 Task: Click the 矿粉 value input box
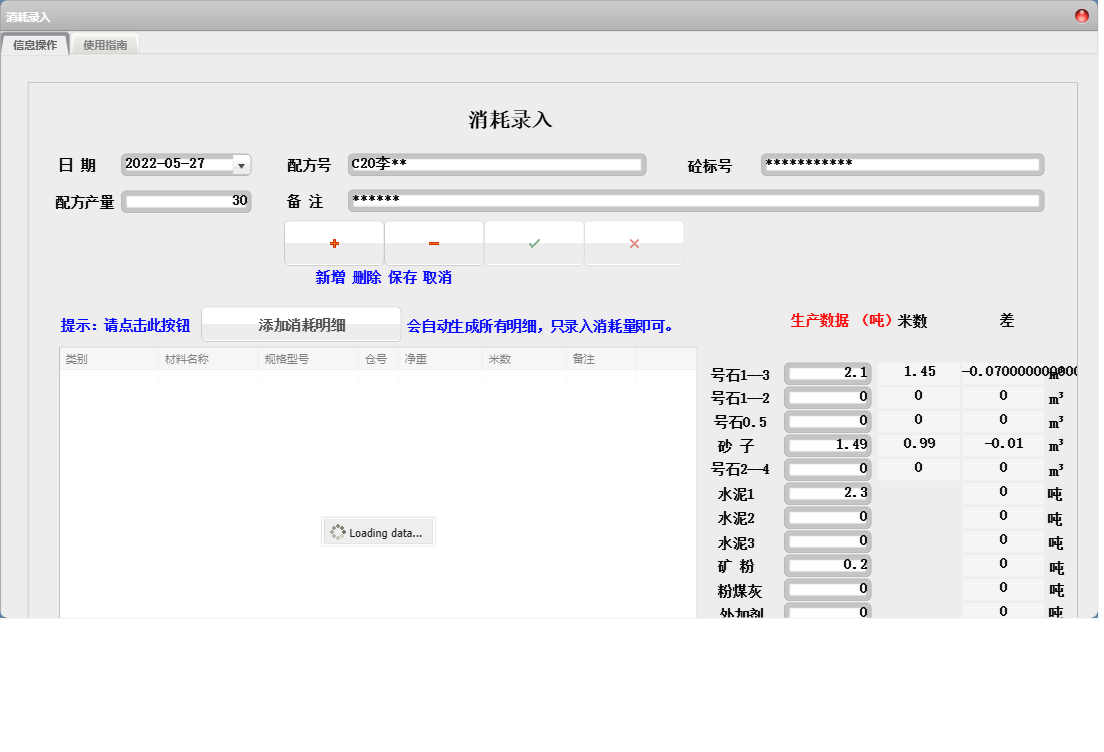pyautogui.click(x=827, y=565)
